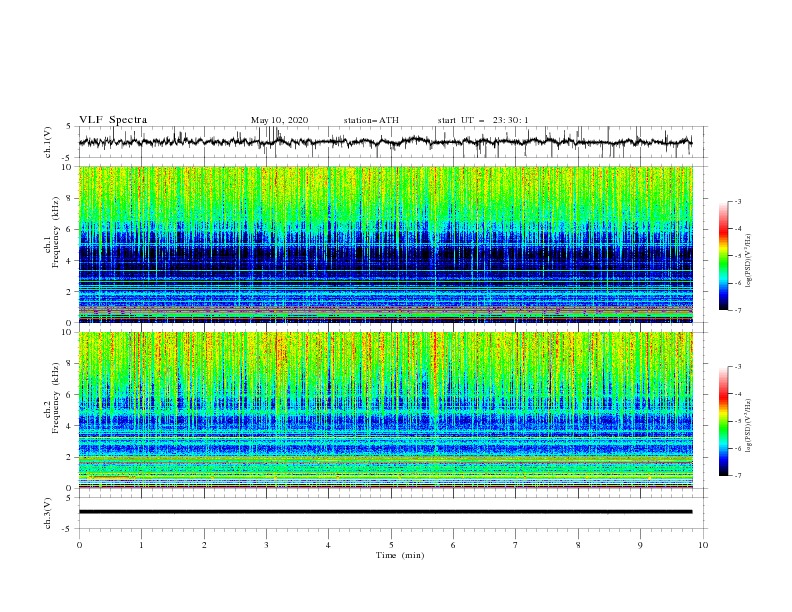Image resolution: width=792 pixels, height=612 pixels.
Task: Click time axis tick label "3"
Action: tap(266, 545)
